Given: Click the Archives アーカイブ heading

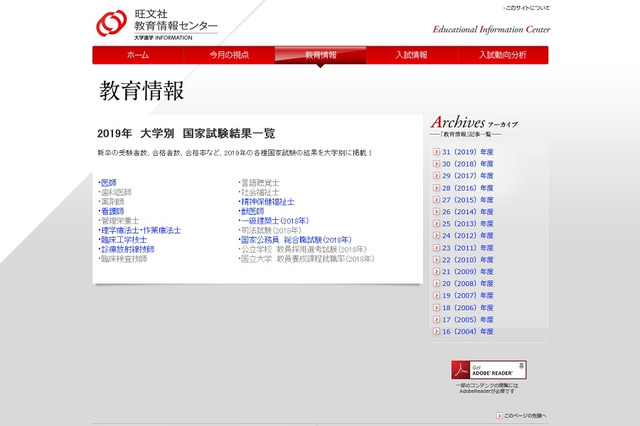Looking at the screenshot, I should click(x=474, y=122).
